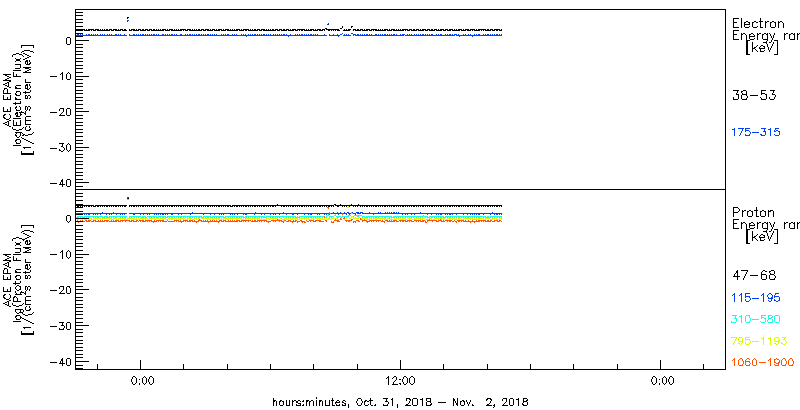Select the proton 47-68 keV legend entry

[754, 276]
